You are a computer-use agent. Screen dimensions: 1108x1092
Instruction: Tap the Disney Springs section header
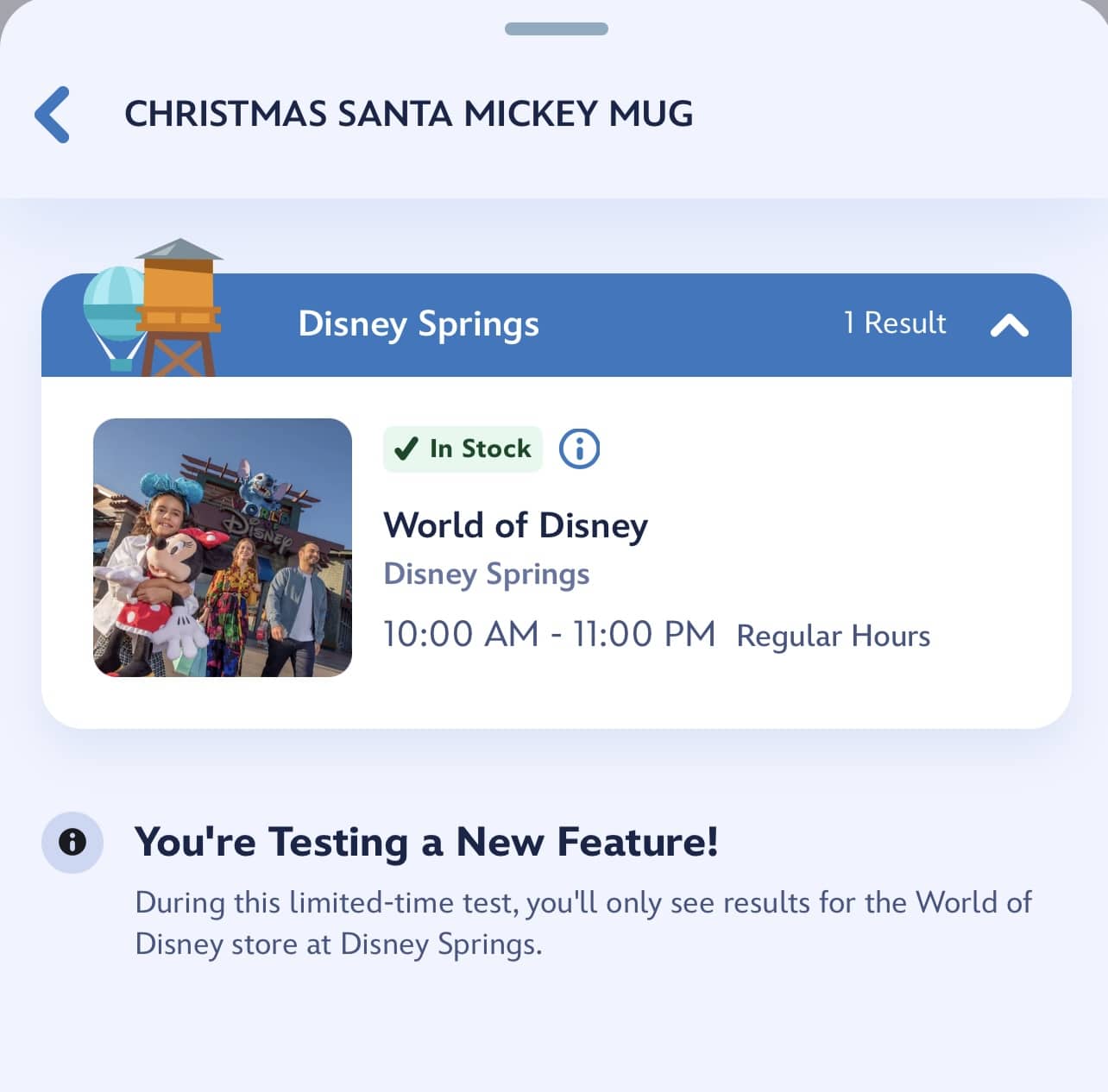[557, 325]
